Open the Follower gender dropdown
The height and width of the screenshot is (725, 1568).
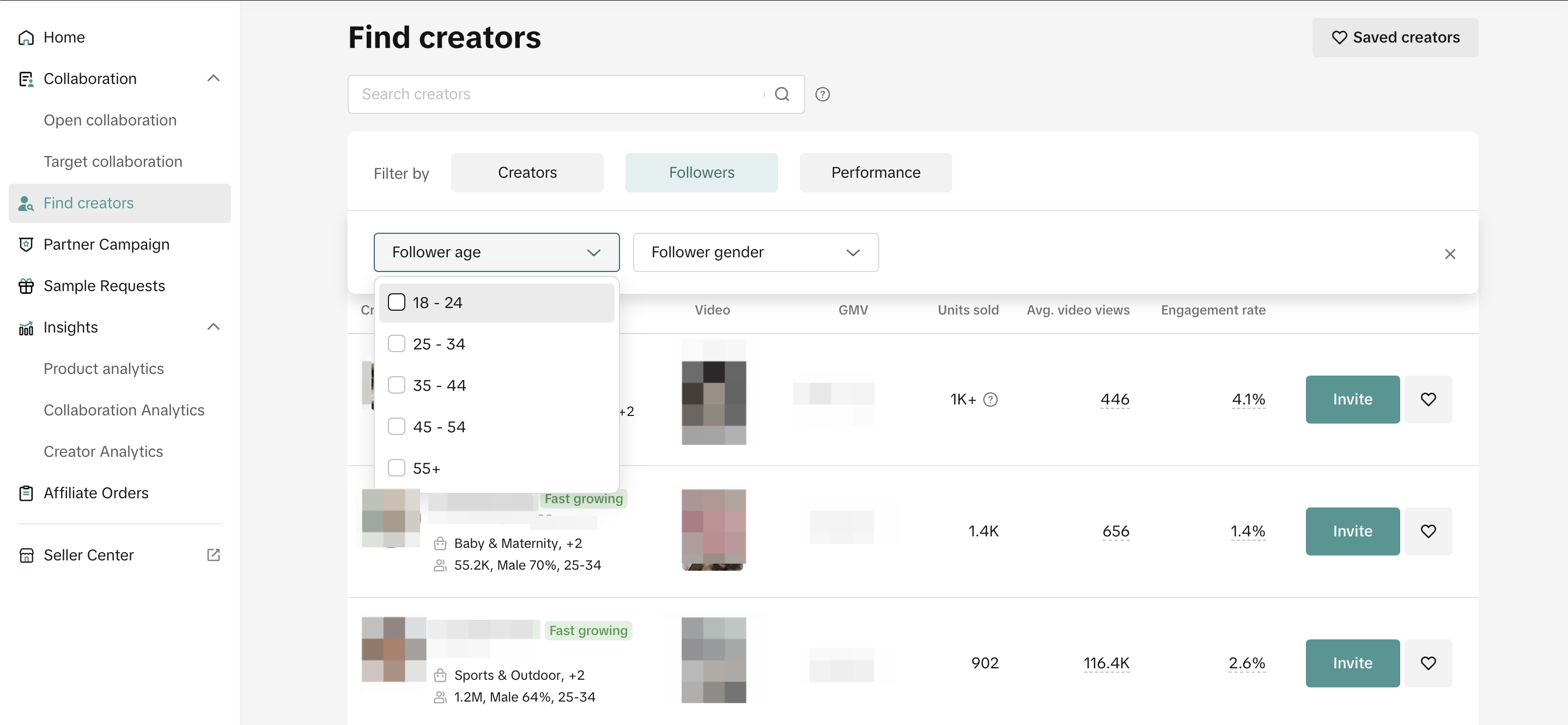click(x=755, y=252)
